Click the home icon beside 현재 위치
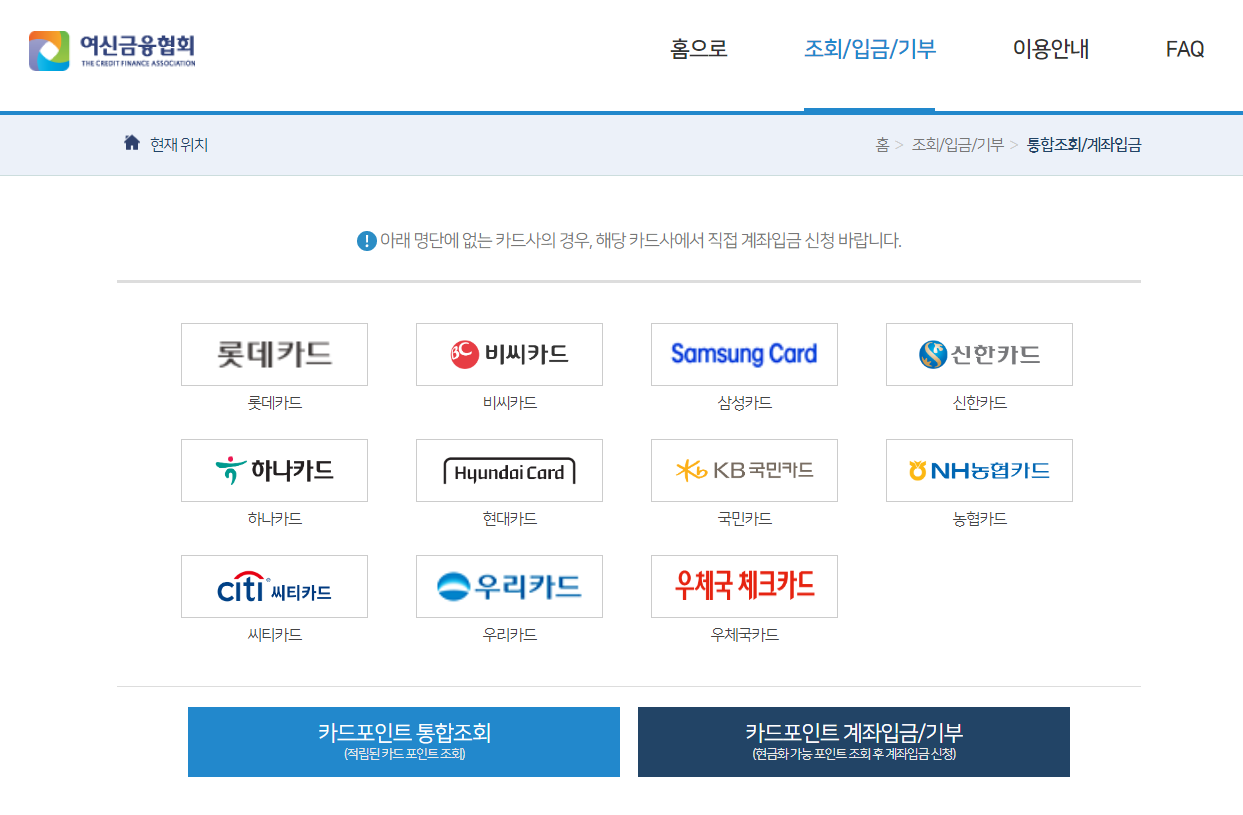The height and width of the screenshot is (815, 1243). tap(132, 143)
